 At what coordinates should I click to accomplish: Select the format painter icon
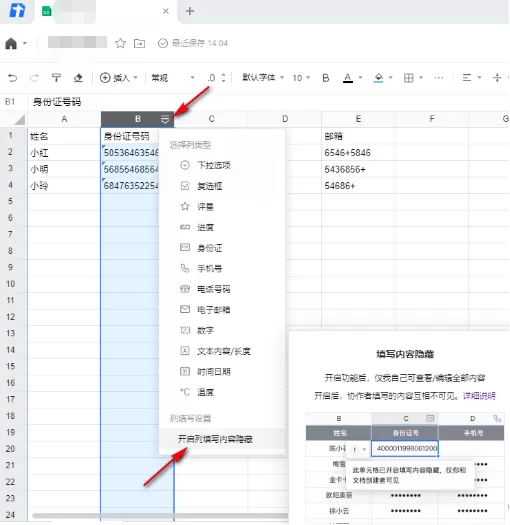(x=56, y=78)
